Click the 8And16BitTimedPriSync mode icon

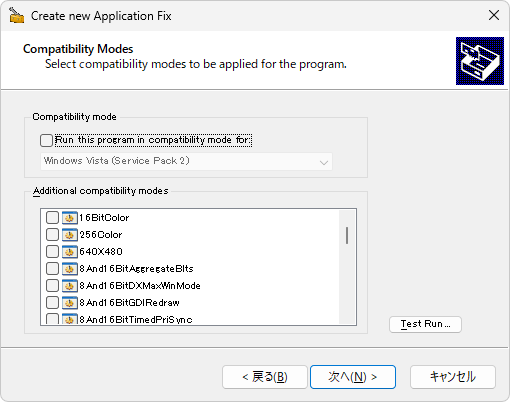click(69, 319)
